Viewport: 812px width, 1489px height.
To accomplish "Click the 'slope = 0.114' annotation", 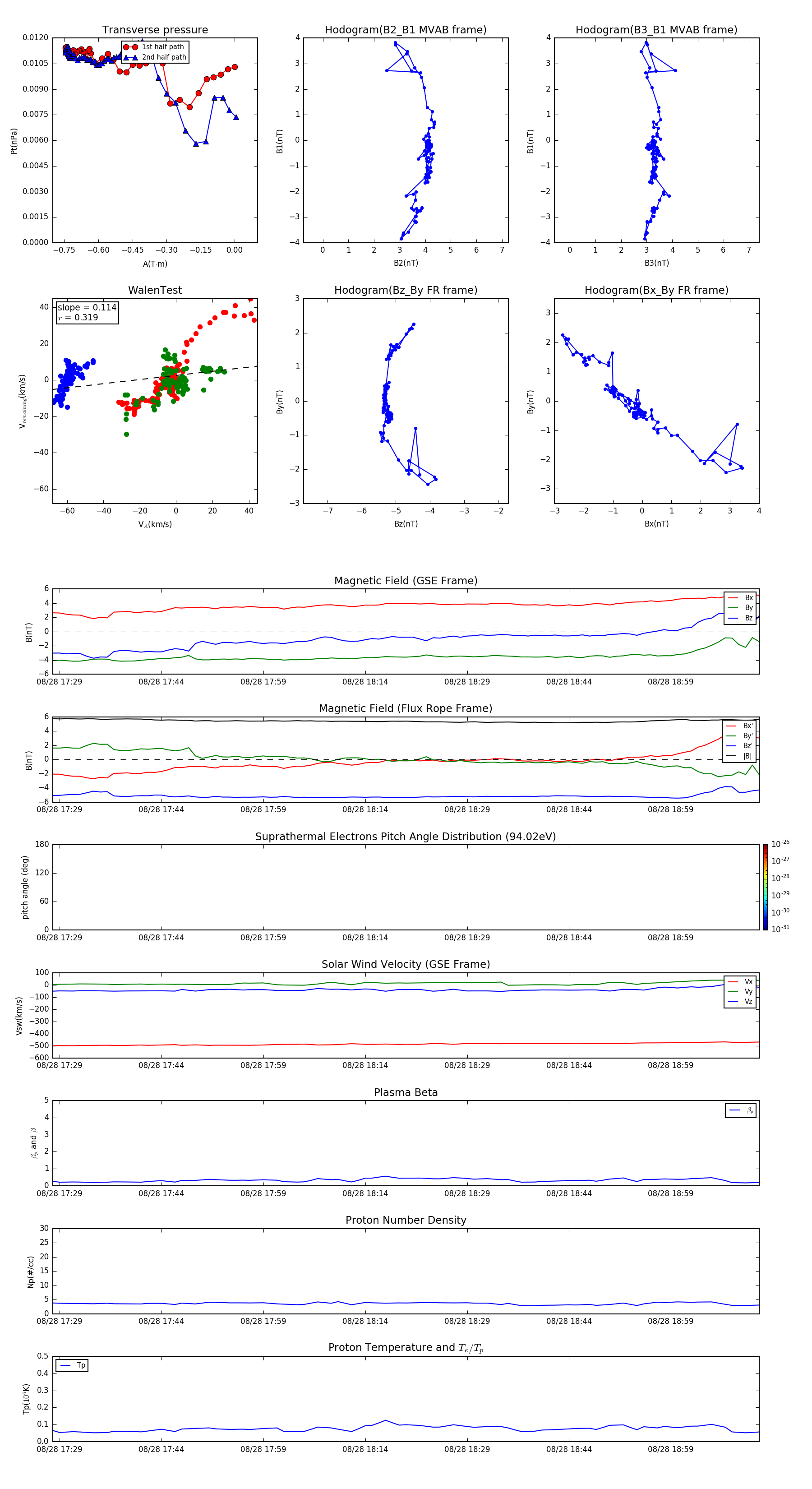I will [x=87, y=308].
